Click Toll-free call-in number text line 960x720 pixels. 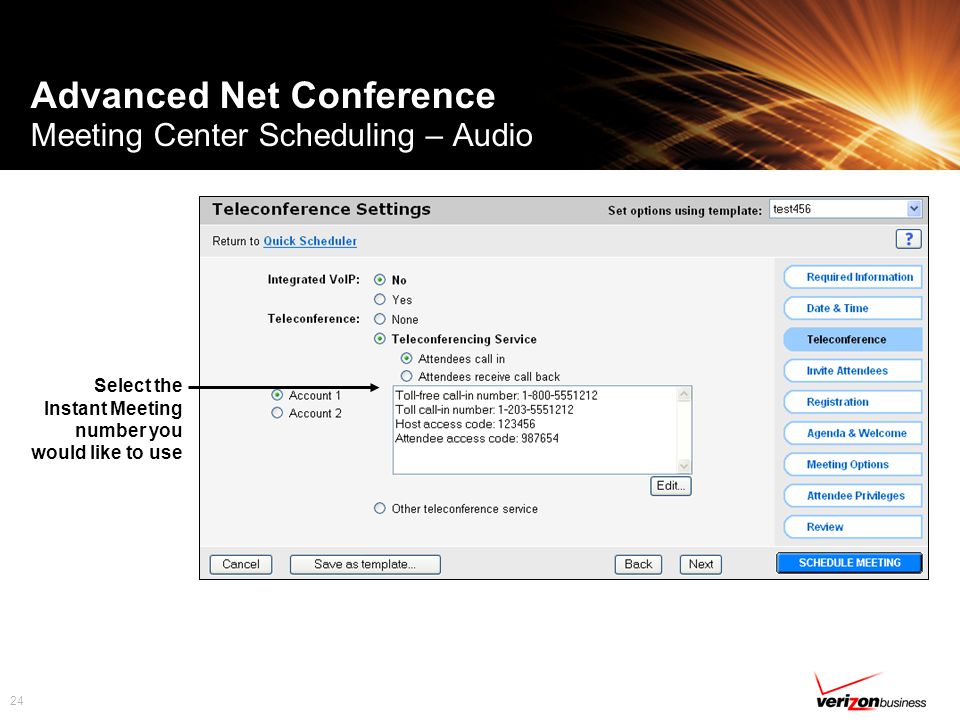(497, 396)
